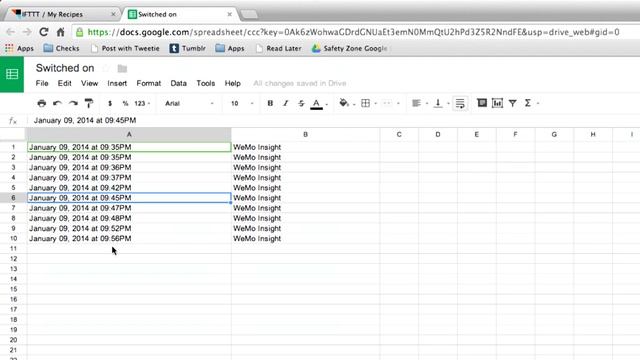Open text color picker

point(319,104)
